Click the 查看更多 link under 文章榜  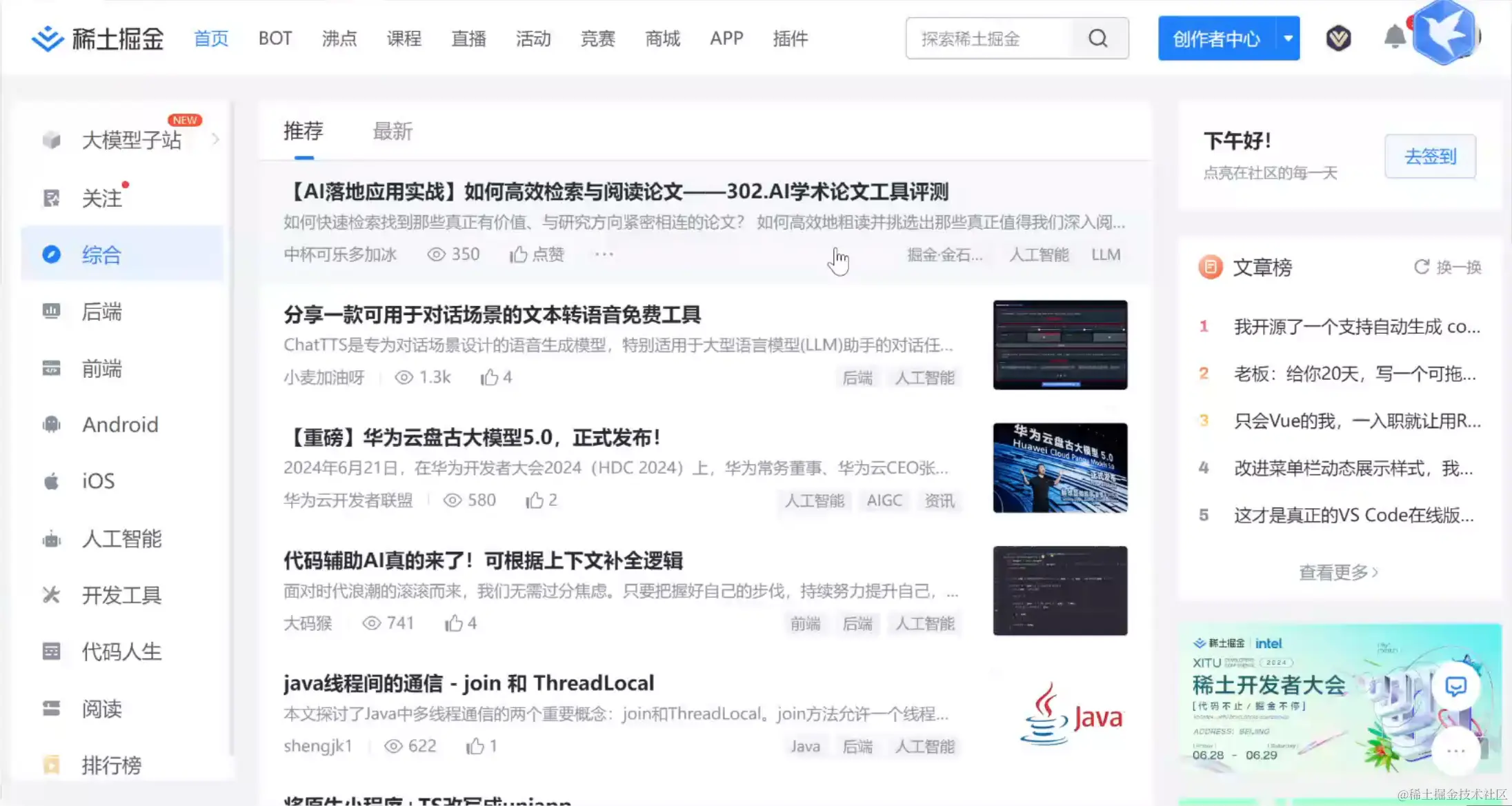coord(1338,572)
